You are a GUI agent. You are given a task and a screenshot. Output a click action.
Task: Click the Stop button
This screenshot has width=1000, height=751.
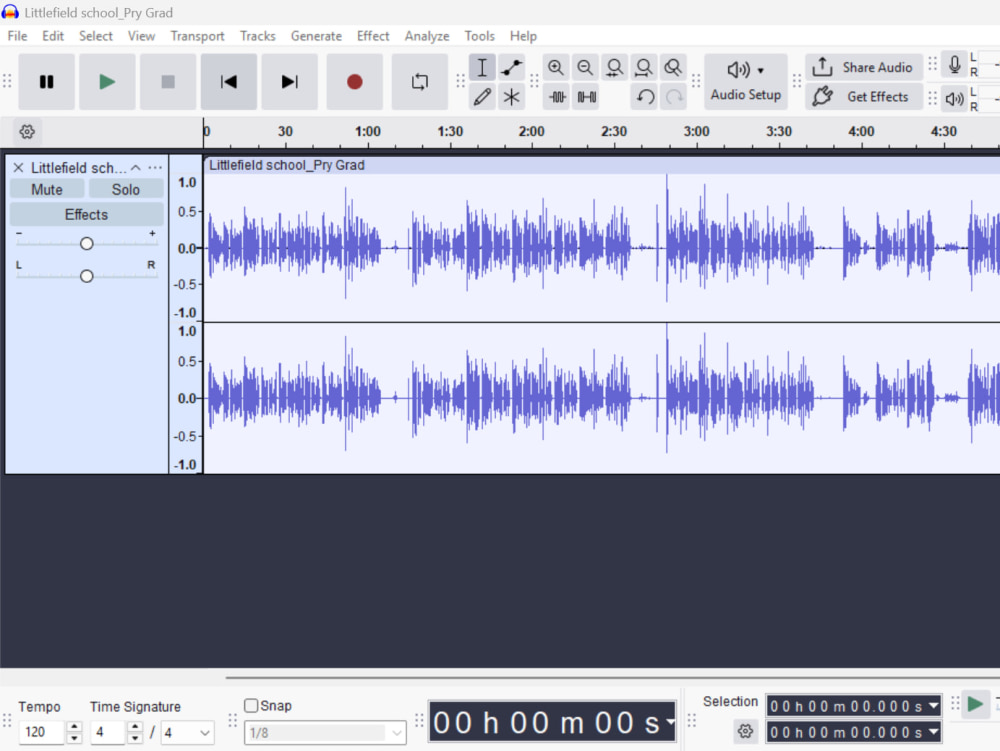[168, 82]
